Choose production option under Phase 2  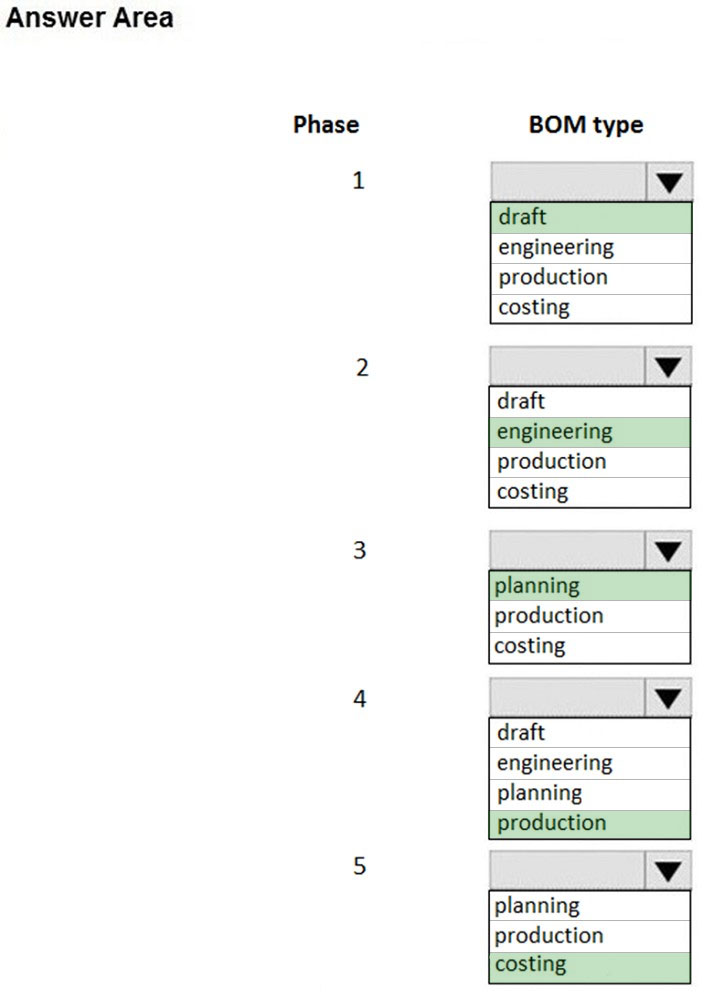(589, 462)
